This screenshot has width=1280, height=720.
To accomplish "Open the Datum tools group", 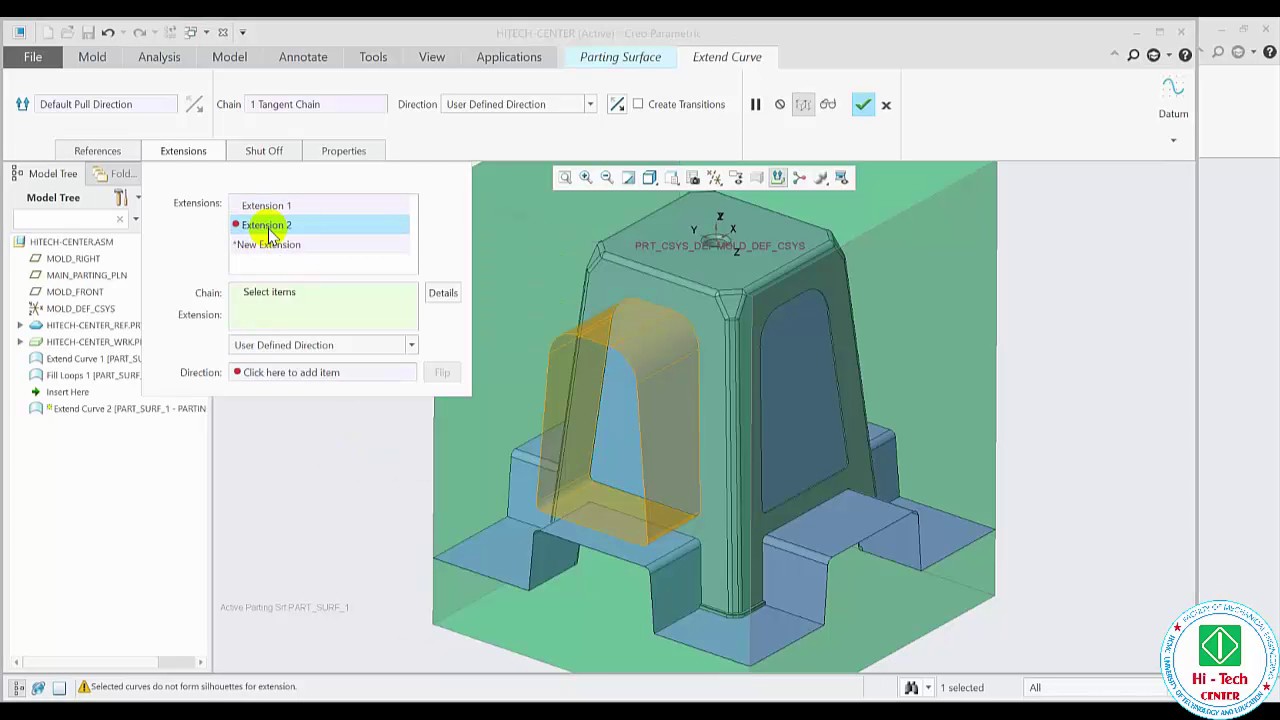I will [x=1173, y=99].
